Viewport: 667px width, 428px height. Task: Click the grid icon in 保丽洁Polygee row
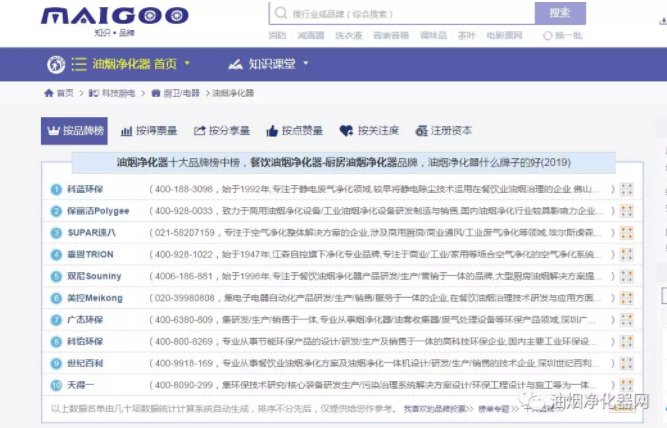(627, 211)
